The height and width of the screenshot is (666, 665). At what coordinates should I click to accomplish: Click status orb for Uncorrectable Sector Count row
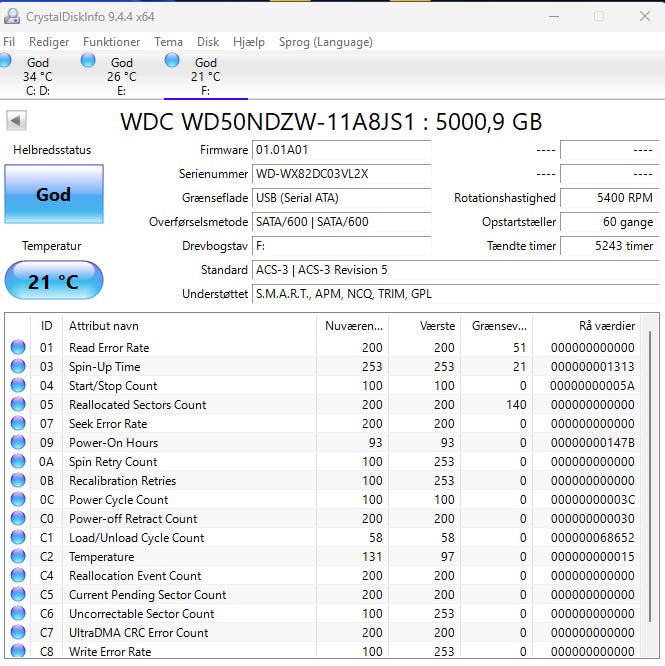(x=18, y=613)
